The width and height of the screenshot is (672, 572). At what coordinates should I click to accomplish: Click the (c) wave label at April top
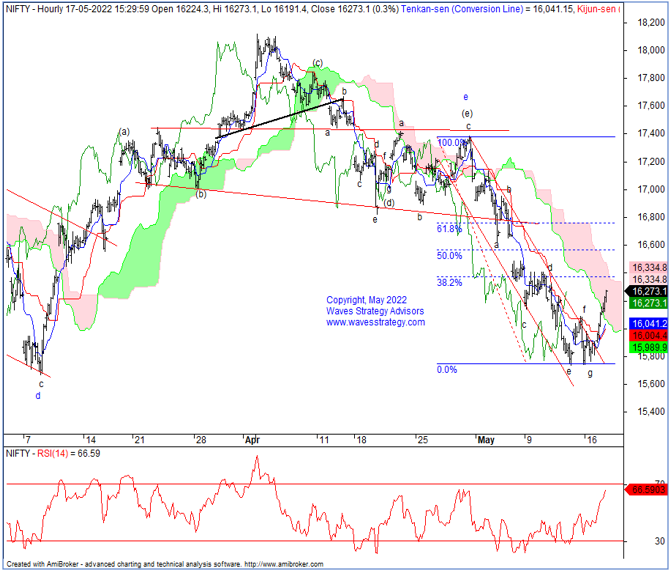[x=317, y=63]
